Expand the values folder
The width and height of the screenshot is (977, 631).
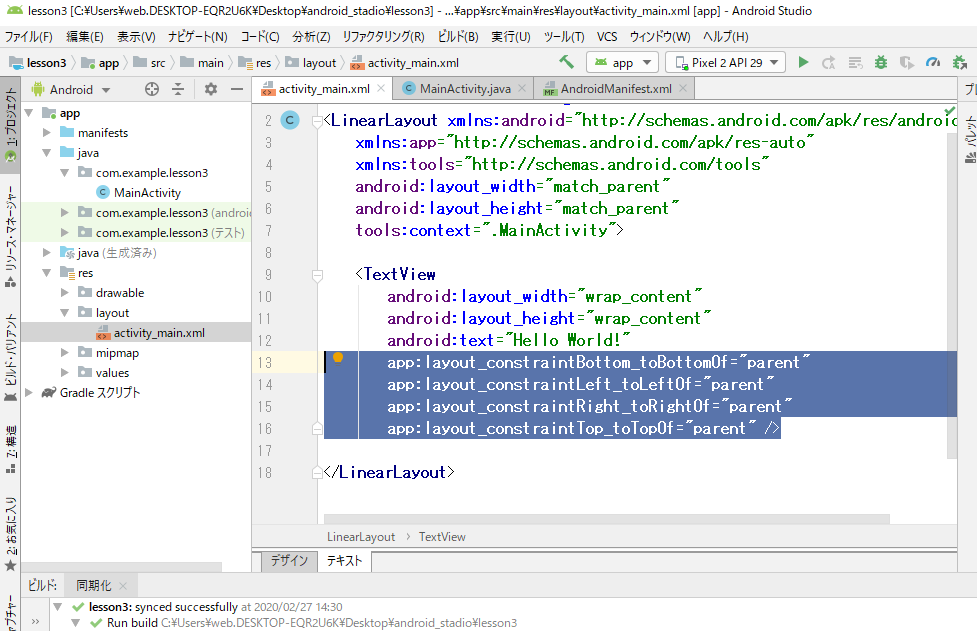point(65,372)
